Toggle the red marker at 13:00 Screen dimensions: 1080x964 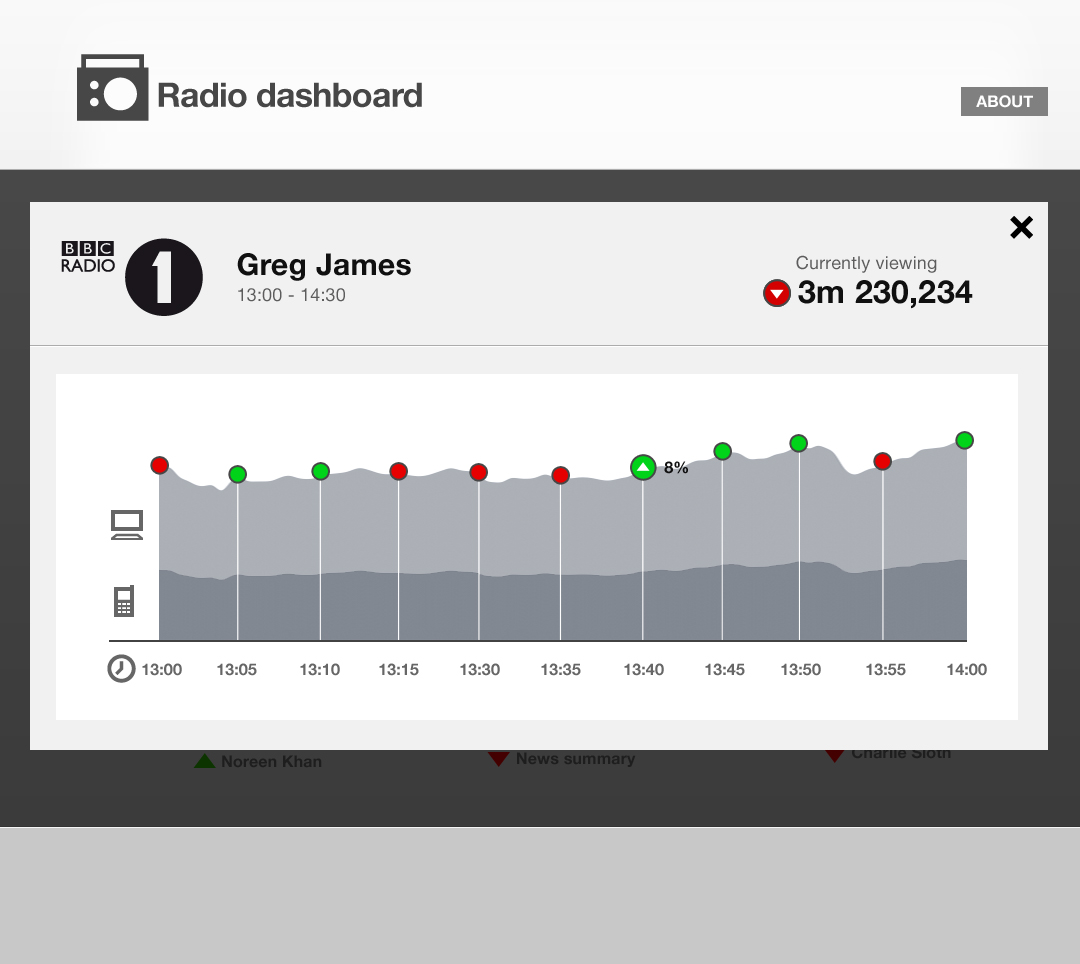160,465
